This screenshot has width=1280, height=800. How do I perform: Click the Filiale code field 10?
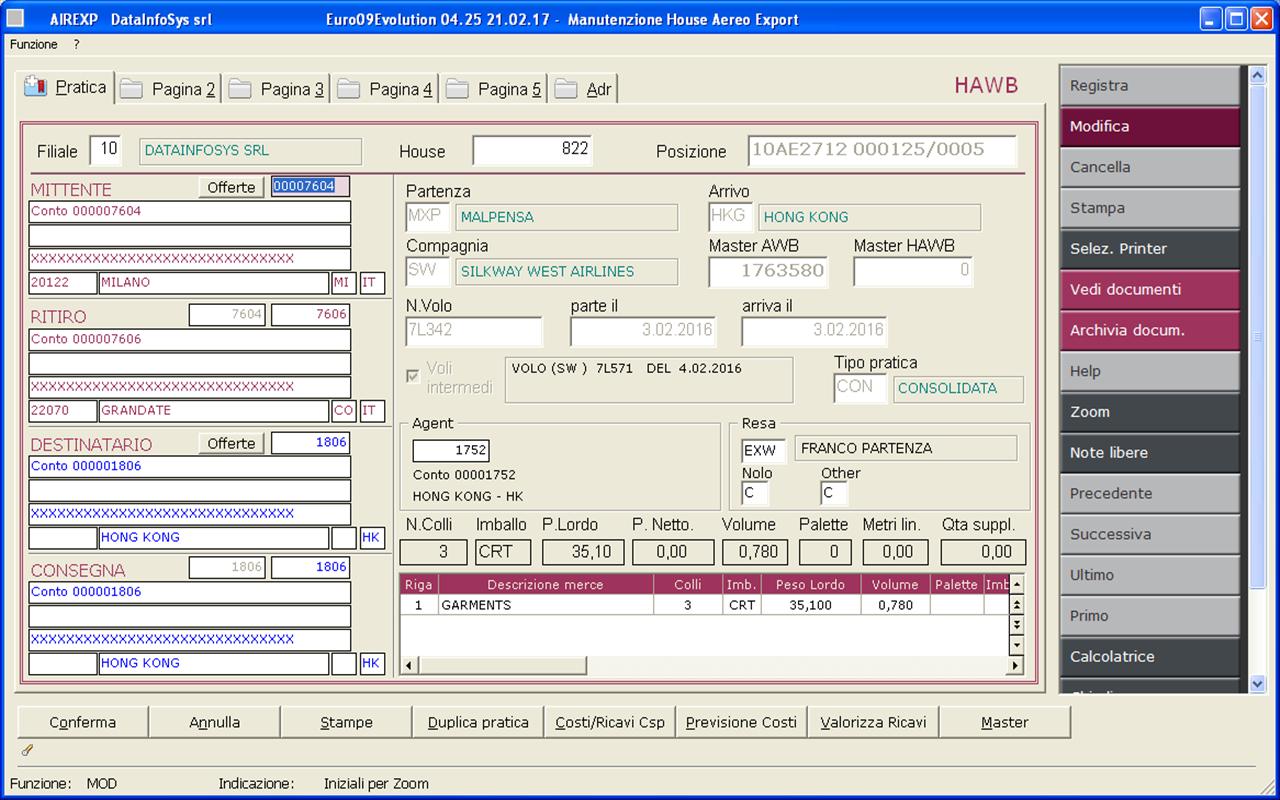[106, 150]
